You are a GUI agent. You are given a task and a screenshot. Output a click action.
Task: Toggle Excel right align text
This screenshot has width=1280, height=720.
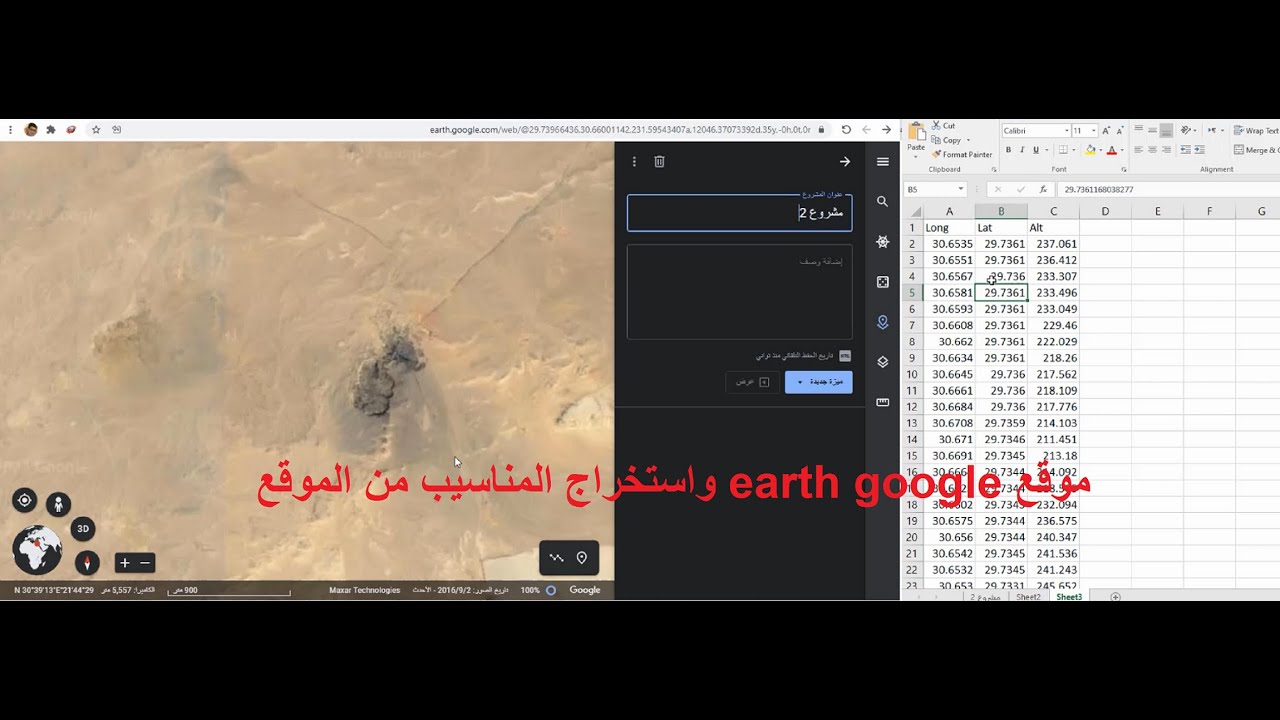(x=1167, y=150)
